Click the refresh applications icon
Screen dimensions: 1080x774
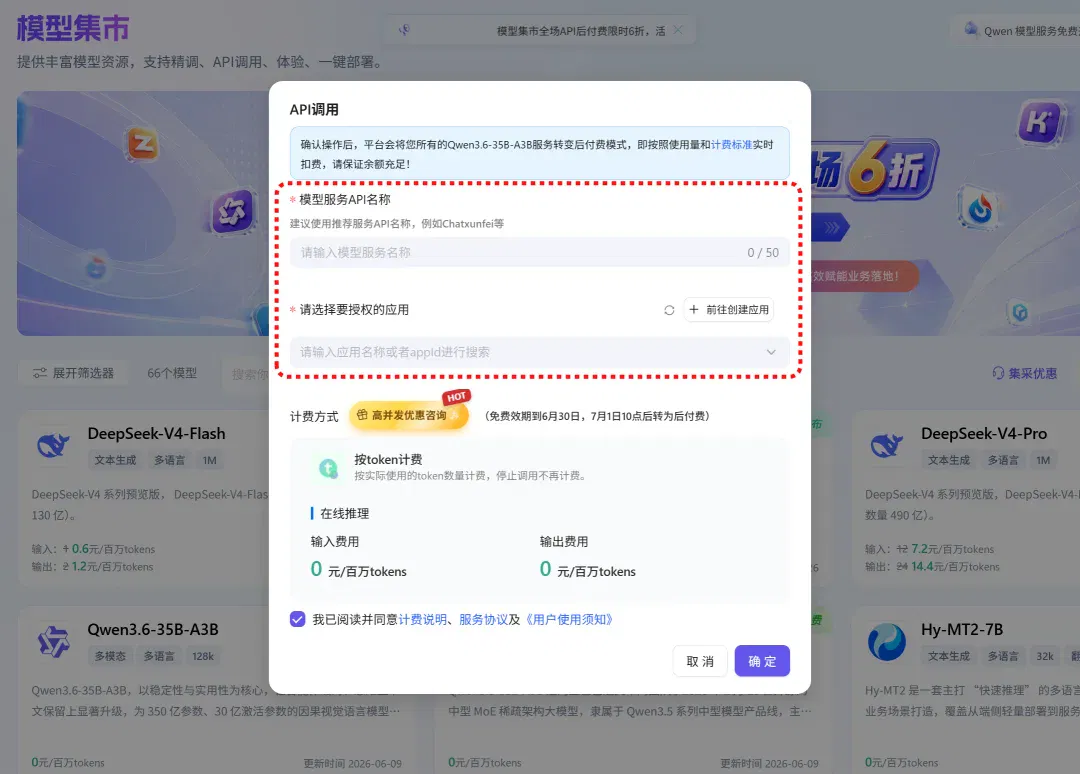tap(669, 310)
